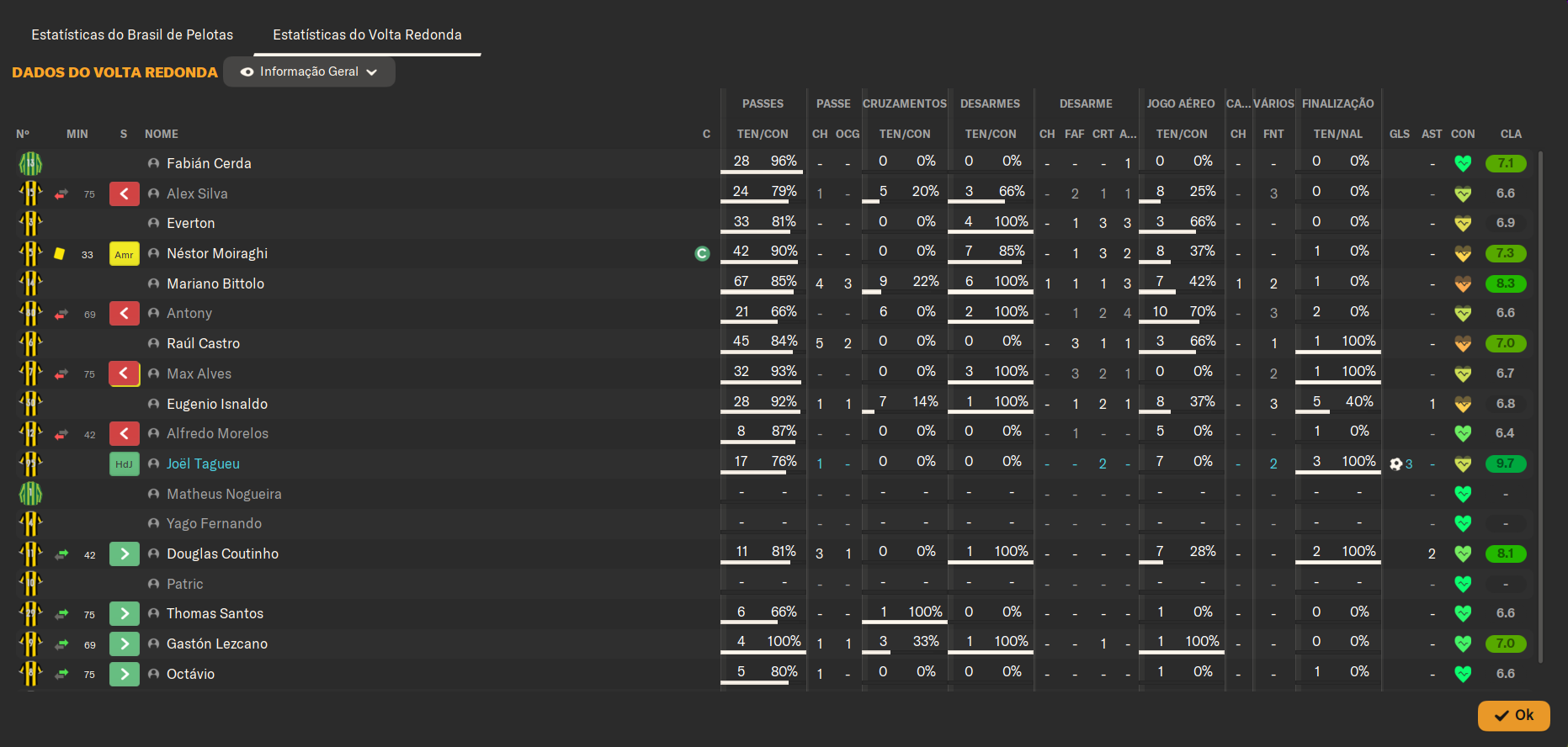The image size is (1568, 747).
Task: Click the captain C badge for Néstor Moiraghi
Action: [702, 253]
